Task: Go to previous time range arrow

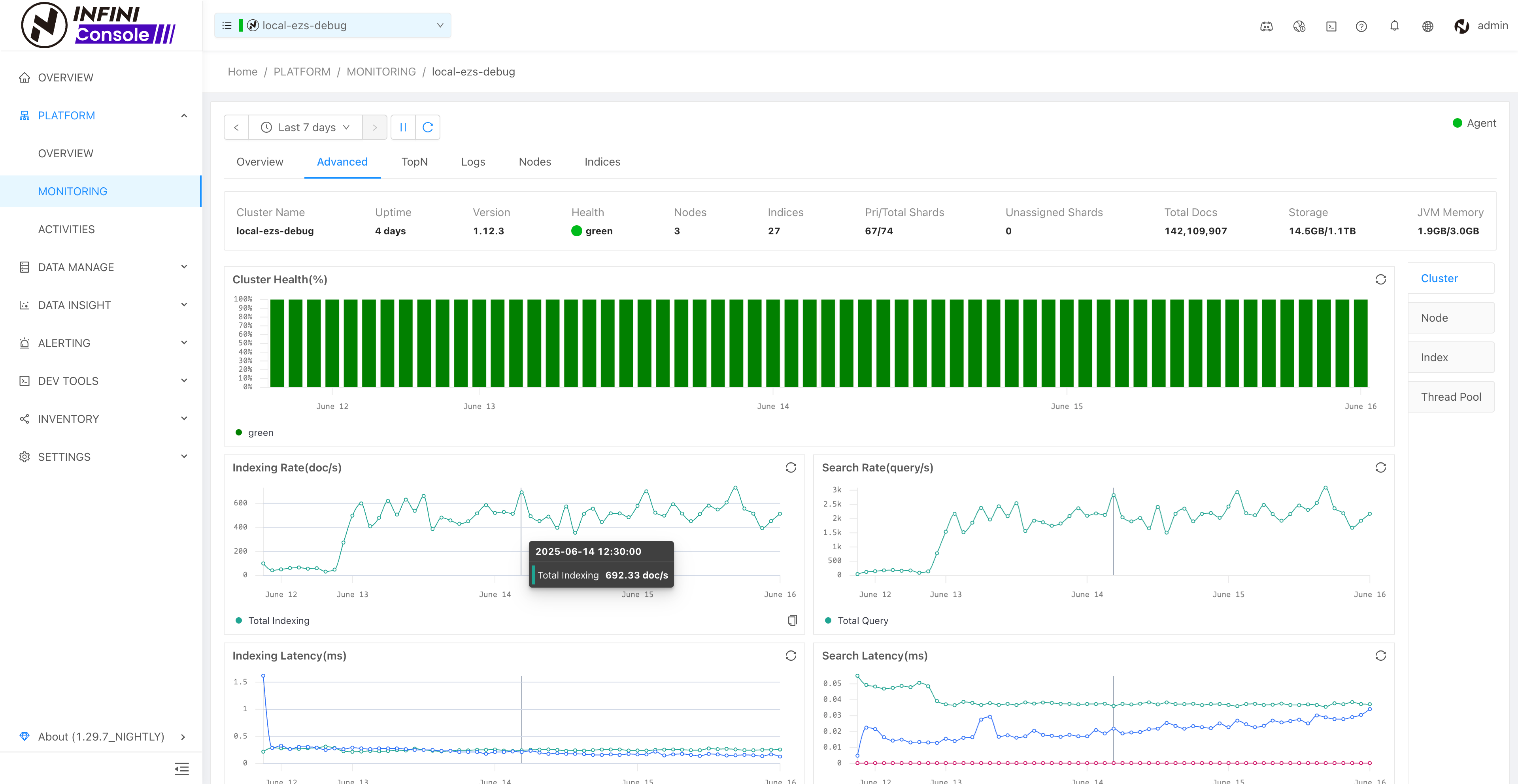Action: [236, 127]
